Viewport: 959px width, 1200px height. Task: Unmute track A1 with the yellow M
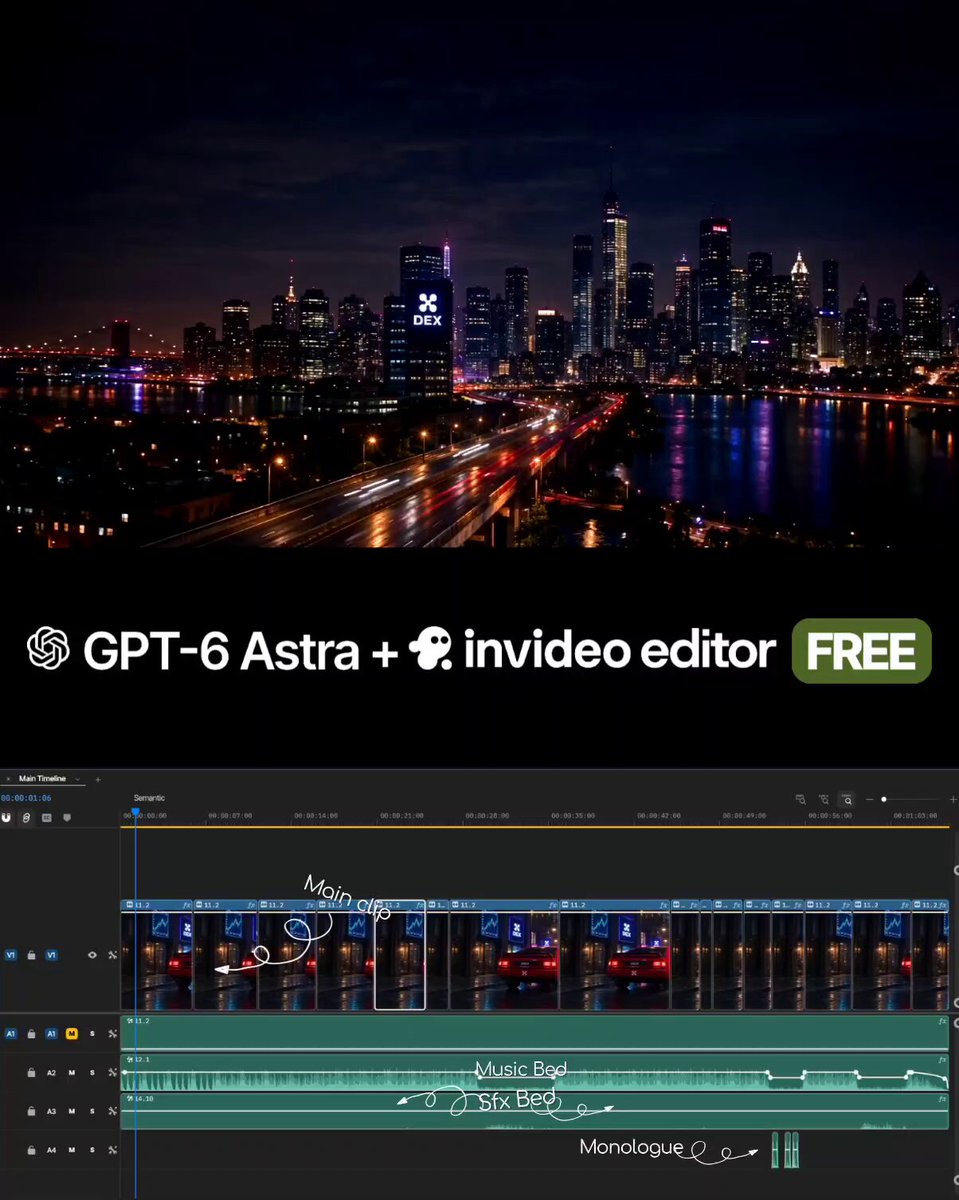(x=72, y=1033)
